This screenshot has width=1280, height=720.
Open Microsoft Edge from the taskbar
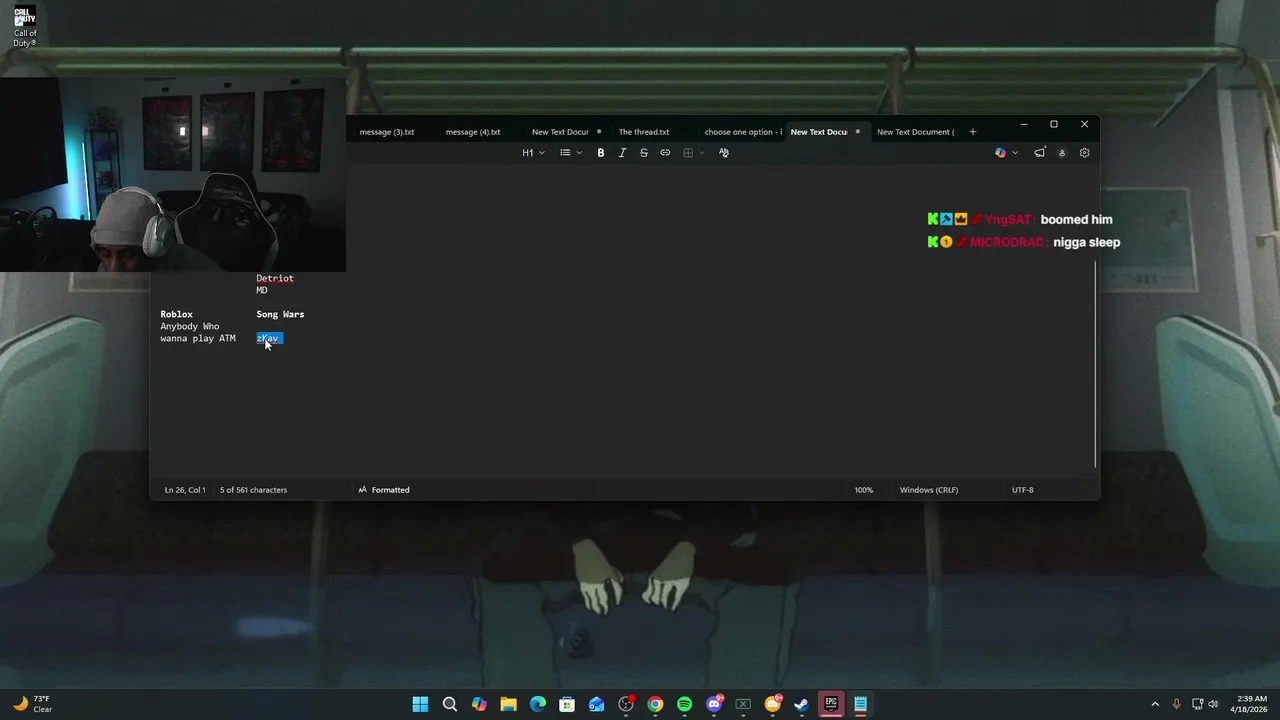pos(538,704)
